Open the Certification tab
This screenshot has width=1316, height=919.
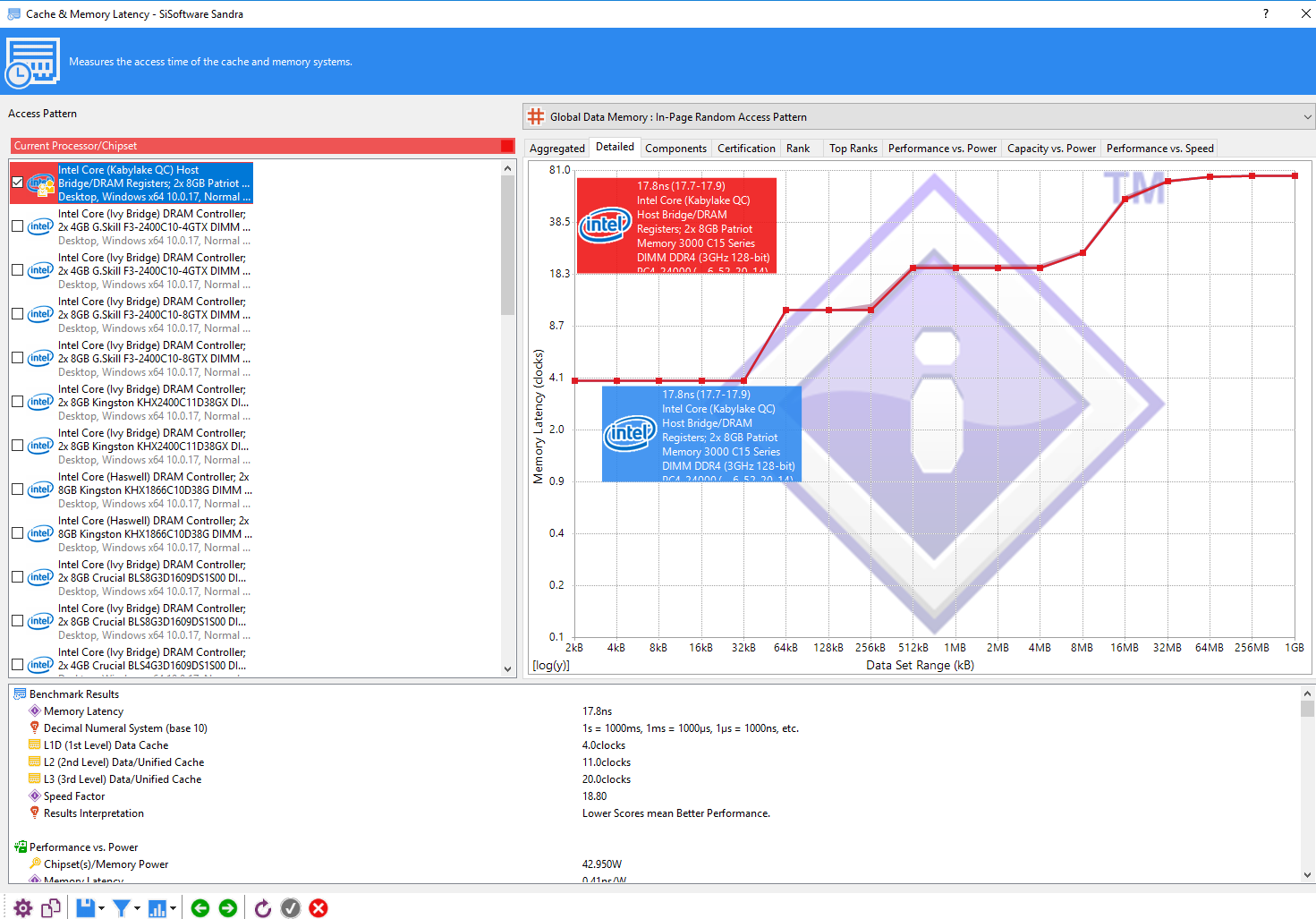(746, 149)
